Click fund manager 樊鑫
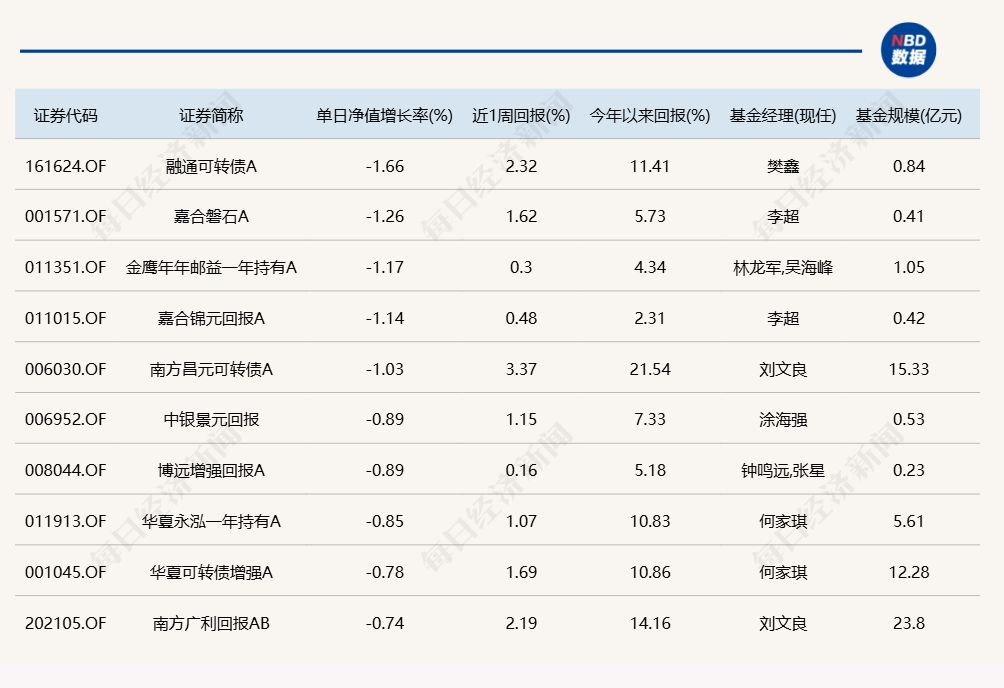This screenshot has width=1004, height=688. pyautogui.click(x=782, y=166)
